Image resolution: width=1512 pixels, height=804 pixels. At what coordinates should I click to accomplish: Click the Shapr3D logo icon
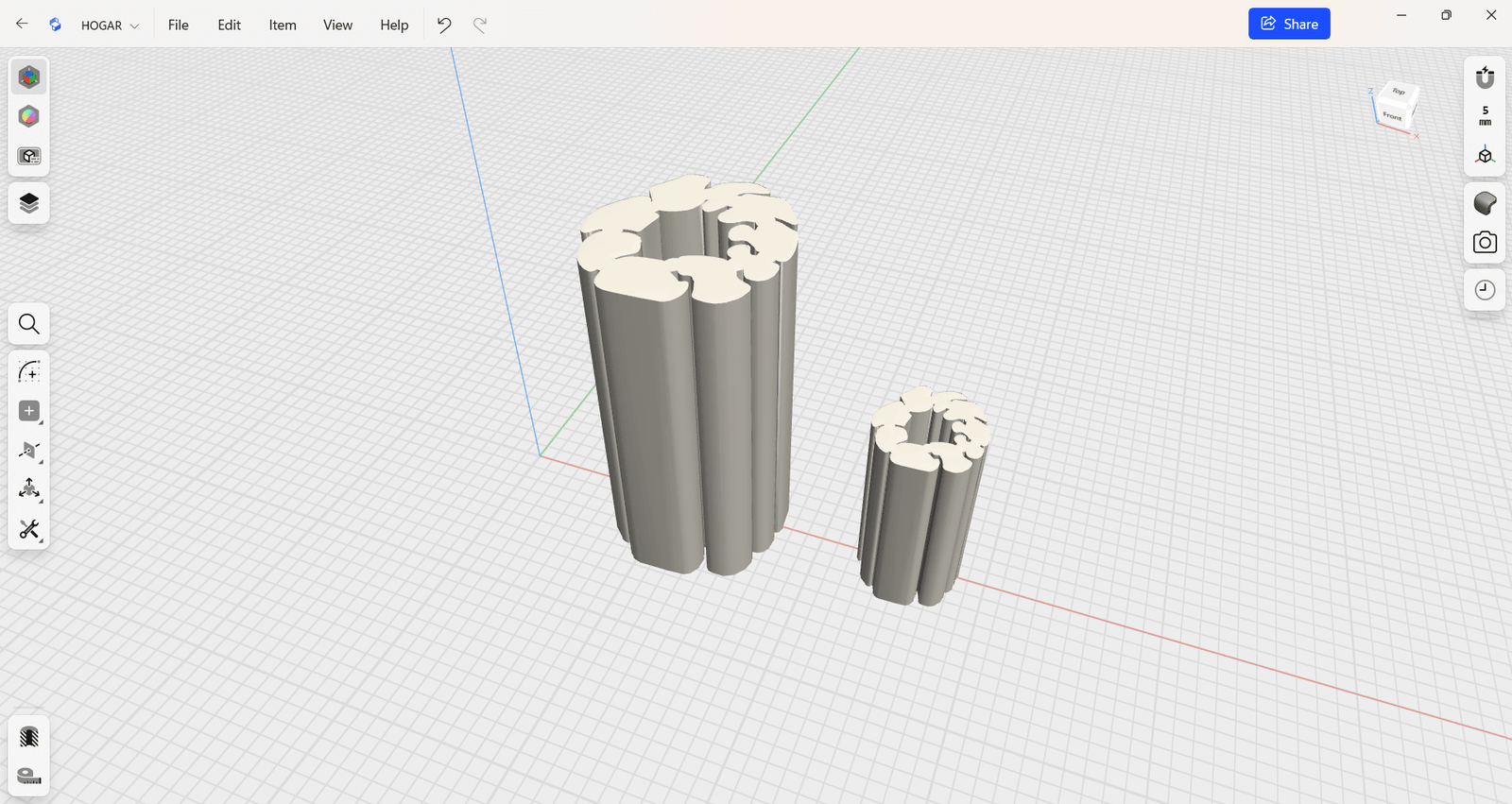click(55, 25)
